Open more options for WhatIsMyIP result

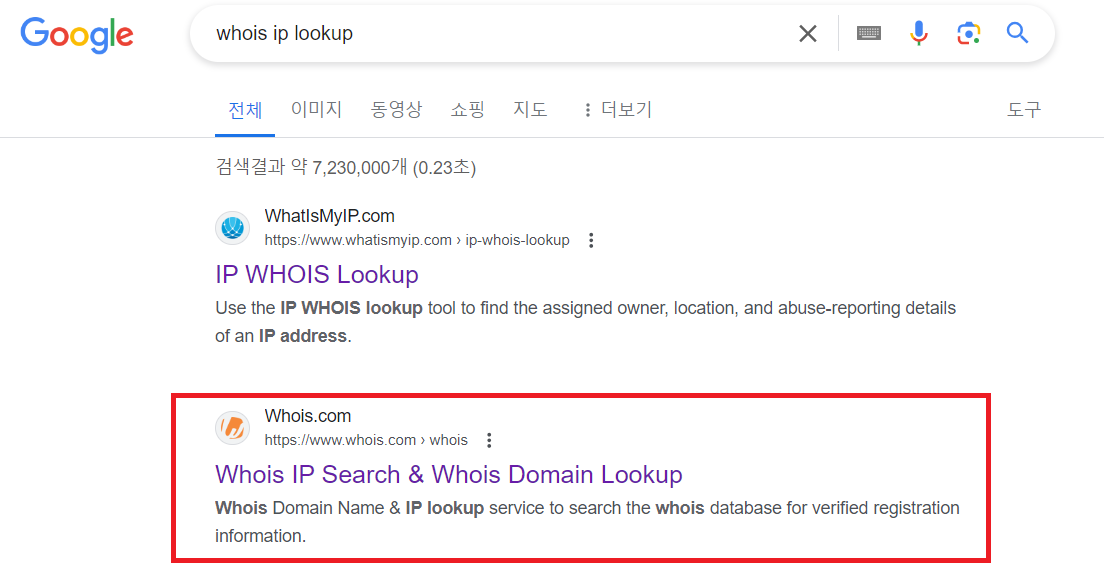click(591, 241)
